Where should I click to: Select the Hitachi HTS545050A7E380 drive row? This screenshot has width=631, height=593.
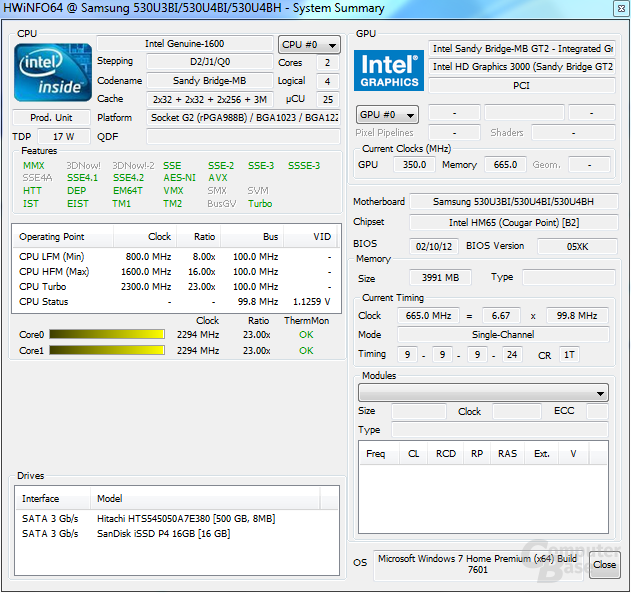pyautogui.click(x=176, y=519)
